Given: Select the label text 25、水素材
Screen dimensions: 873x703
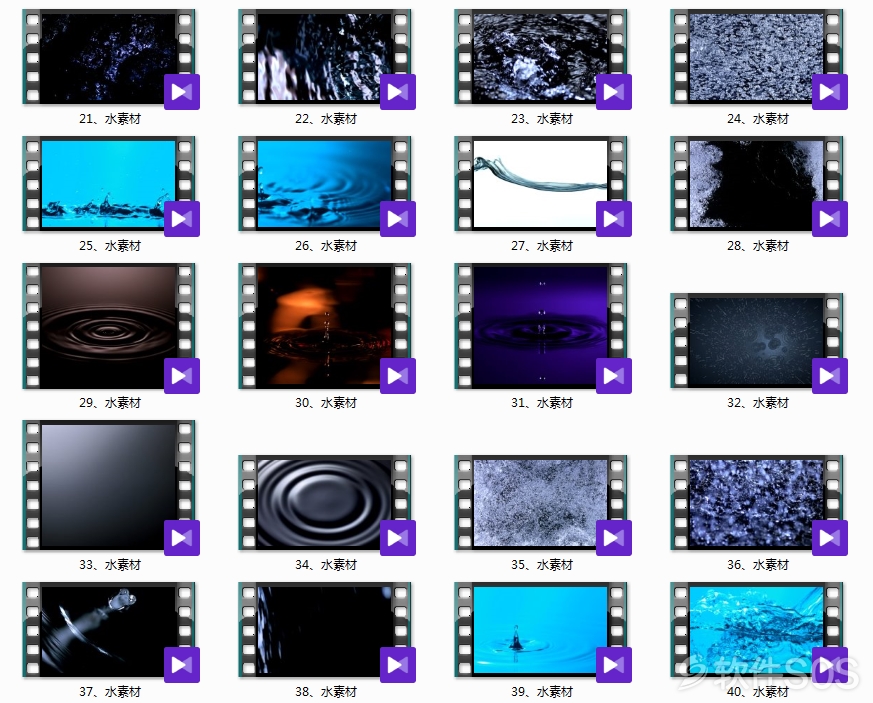Looking at the screenshot, I should tap(110, 245).
